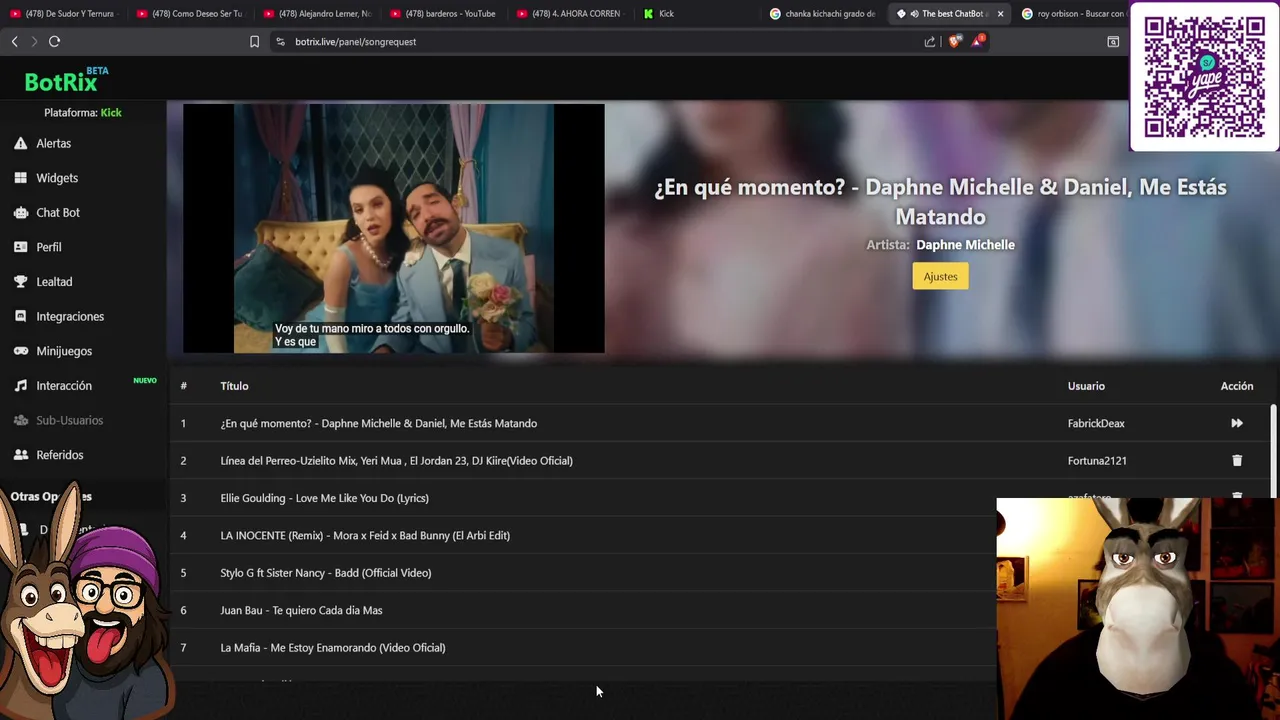Click the Interacción music note icon
The width and height of the screenshot is (1280, 720).
pyautogui.click(x=20, y=385)
